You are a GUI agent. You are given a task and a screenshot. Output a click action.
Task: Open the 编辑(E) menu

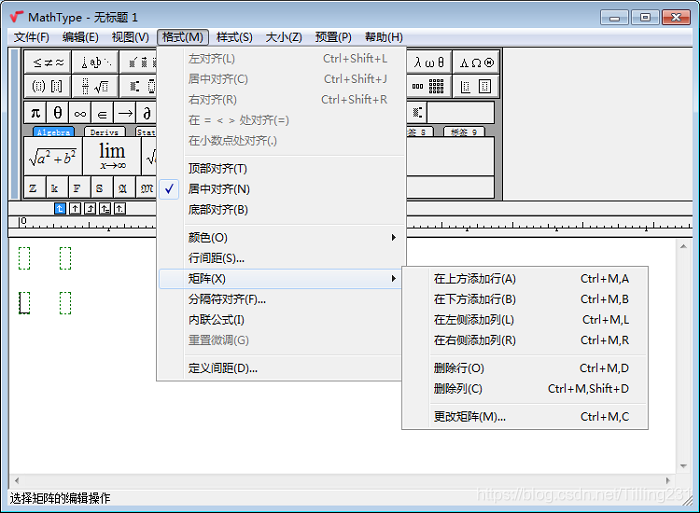(x=80, y=37)
